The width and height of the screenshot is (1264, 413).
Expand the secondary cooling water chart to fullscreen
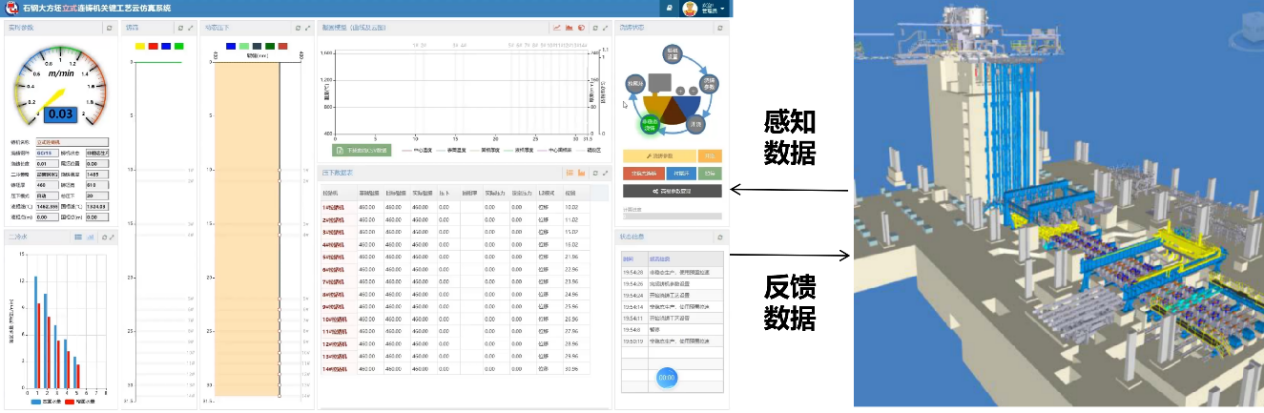click(x=112, y=237)
